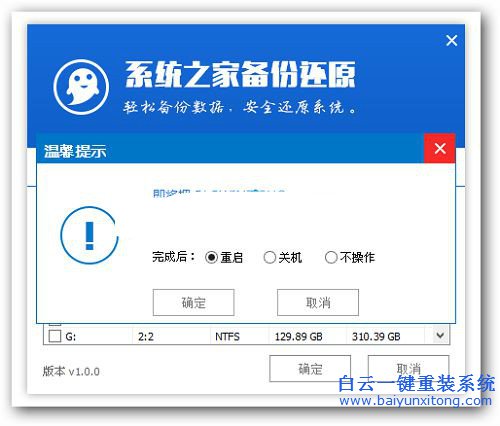
Task: Click the main window 确定 button
Action: [x=310, y=368]
